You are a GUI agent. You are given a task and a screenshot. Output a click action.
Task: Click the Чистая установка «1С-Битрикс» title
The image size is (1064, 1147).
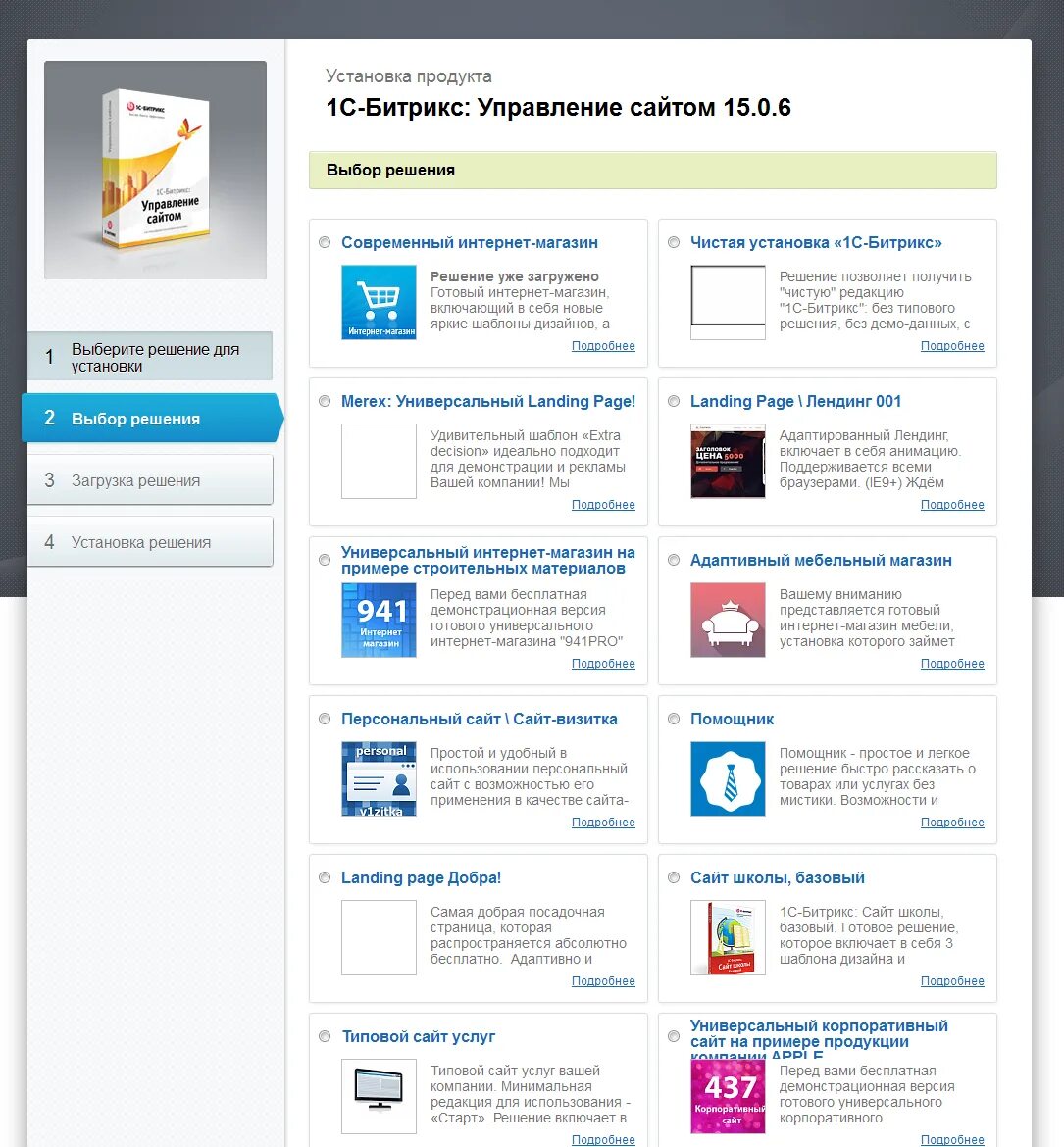pos(816,243)
